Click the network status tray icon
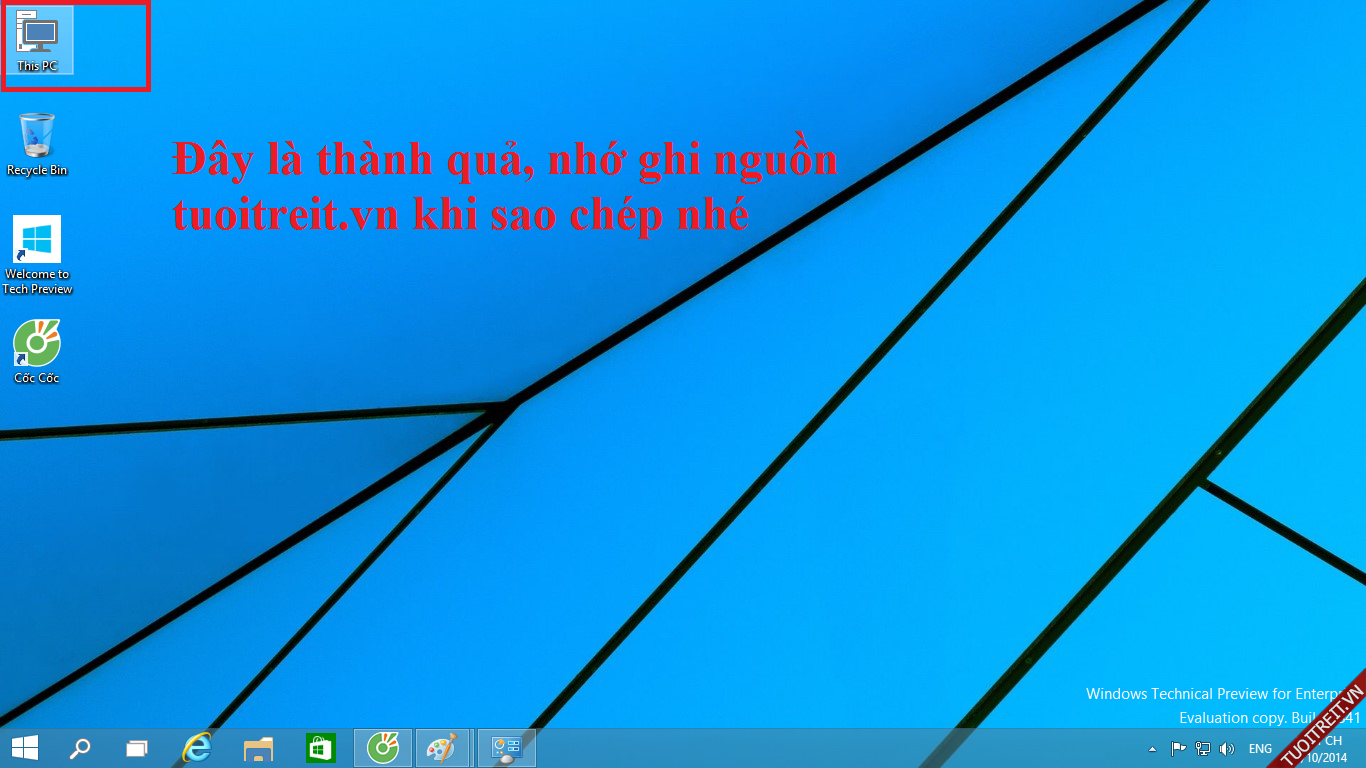 (x=1203, y=749)
